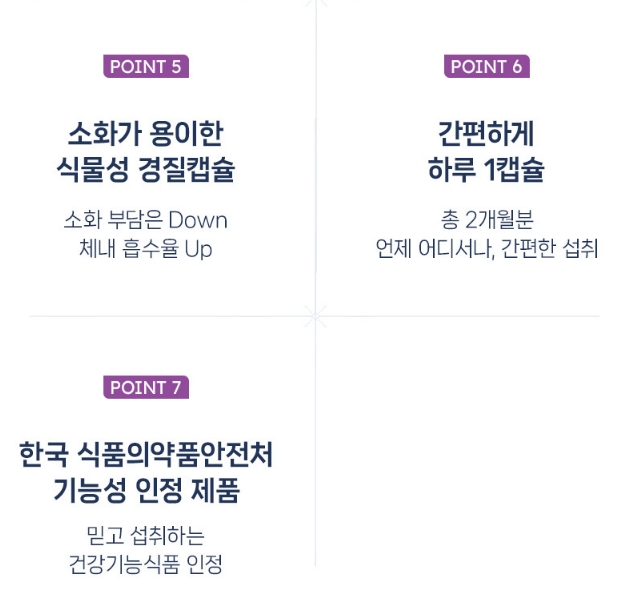
Task: Click the text '건강기능식품 인정'
Action: click(146, 564)
